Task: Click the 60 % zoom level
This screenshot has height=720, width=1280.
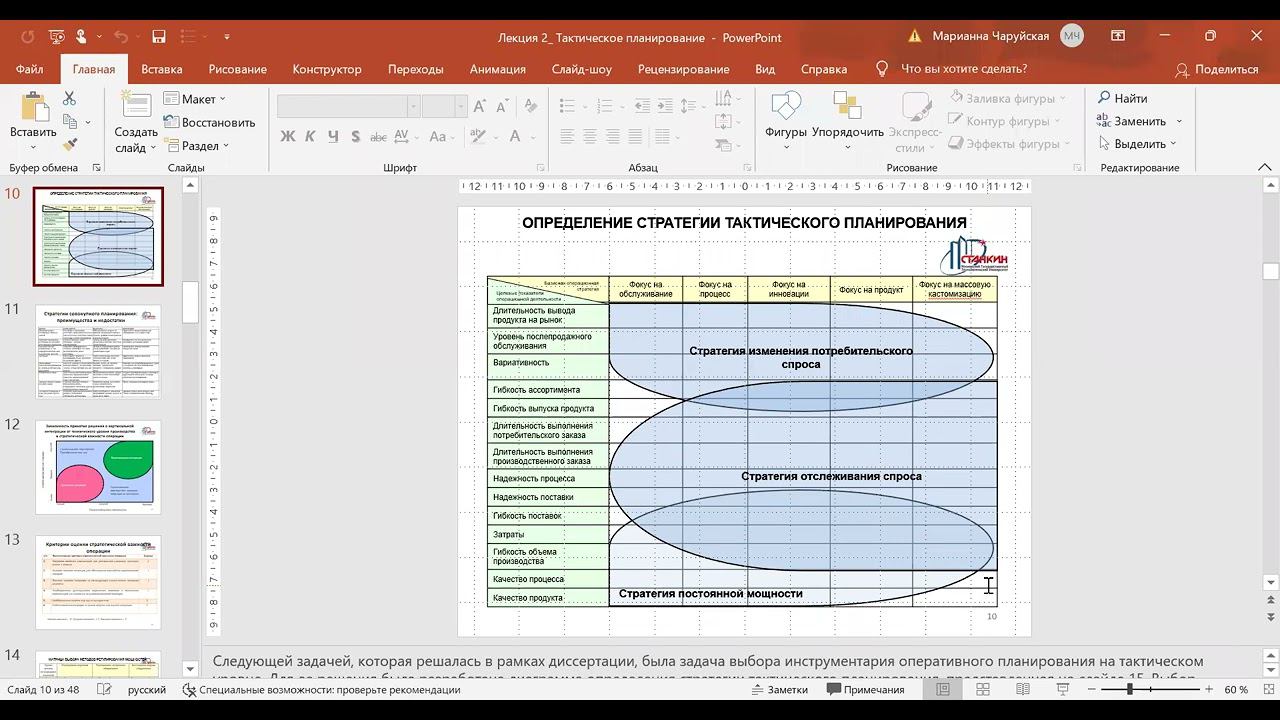Action: point(1236,690)
